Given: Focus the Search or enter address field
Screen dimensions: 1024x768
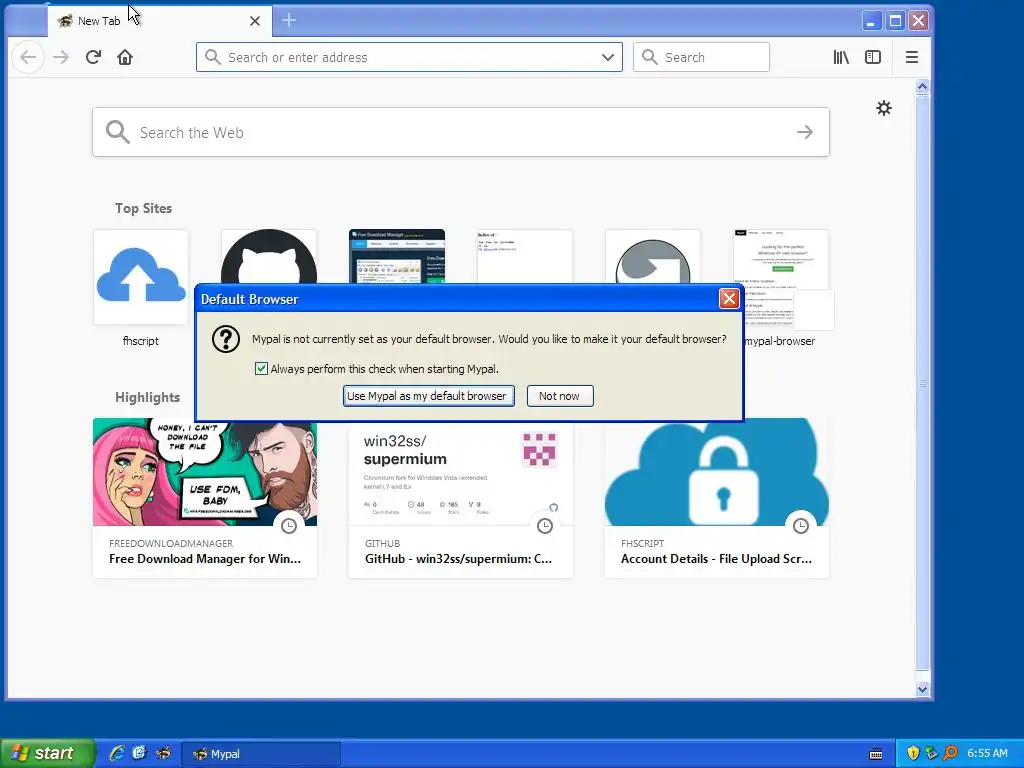Looking at the screenshot, I should click(x=409, y=57).
